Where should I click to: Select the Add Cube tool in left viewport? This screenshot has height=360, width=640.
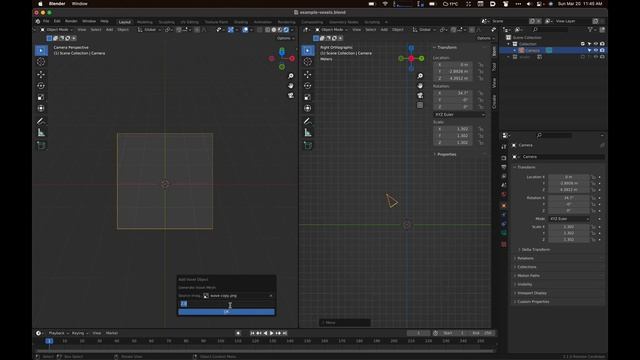(x=41, y=145)
